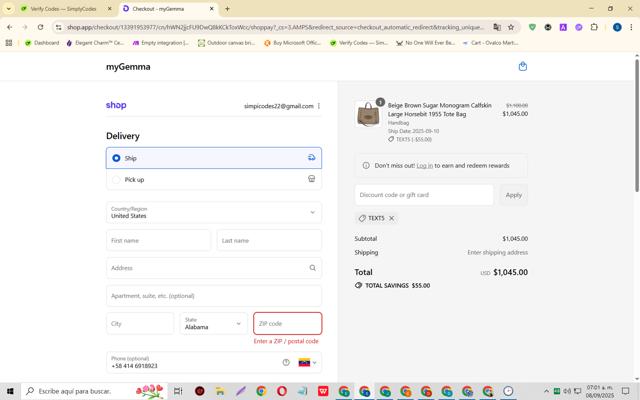Image resolution: width=640 pixels, height=400 pixels.
Task: Click the Windows taskbar search box
Action: pyautogui.click(x=94, y=391)
